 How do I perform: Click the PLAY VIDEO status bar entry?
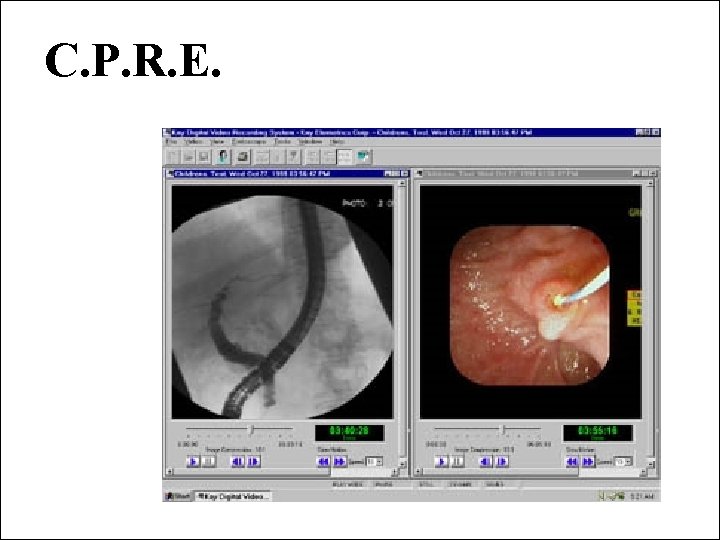click(348, 484)
